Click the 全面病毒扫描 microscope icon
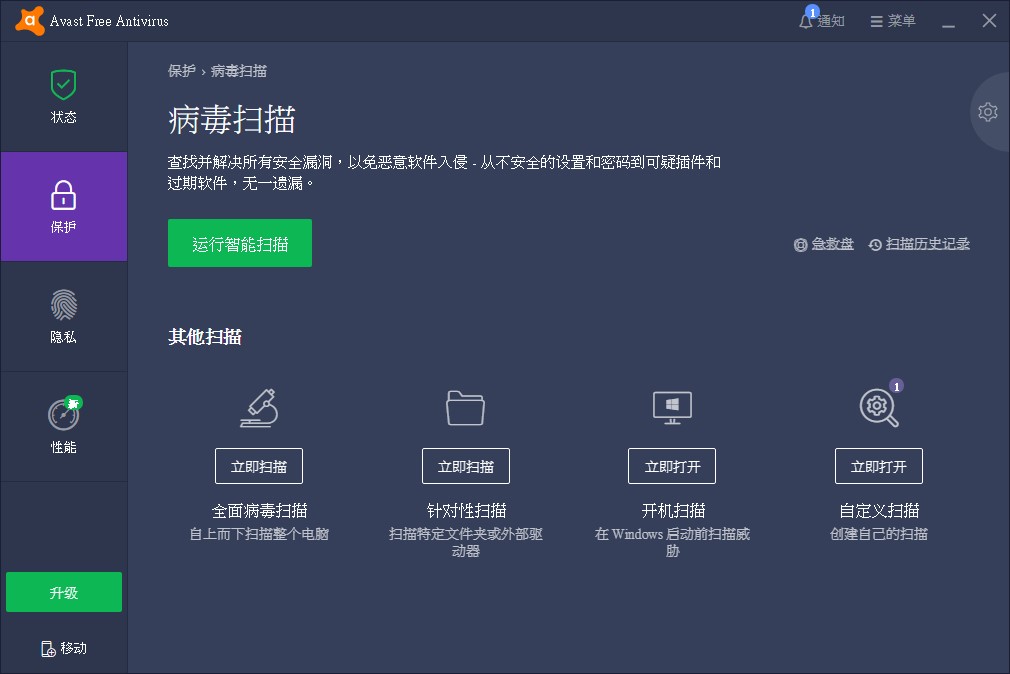The width and height of the screenshot is (1010, 674). (x=258, y=408)
